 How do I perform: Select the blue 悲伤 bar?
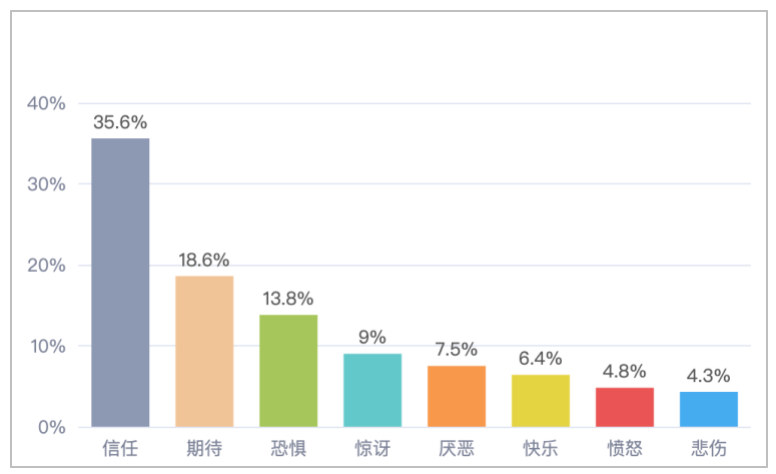[708, 409]
